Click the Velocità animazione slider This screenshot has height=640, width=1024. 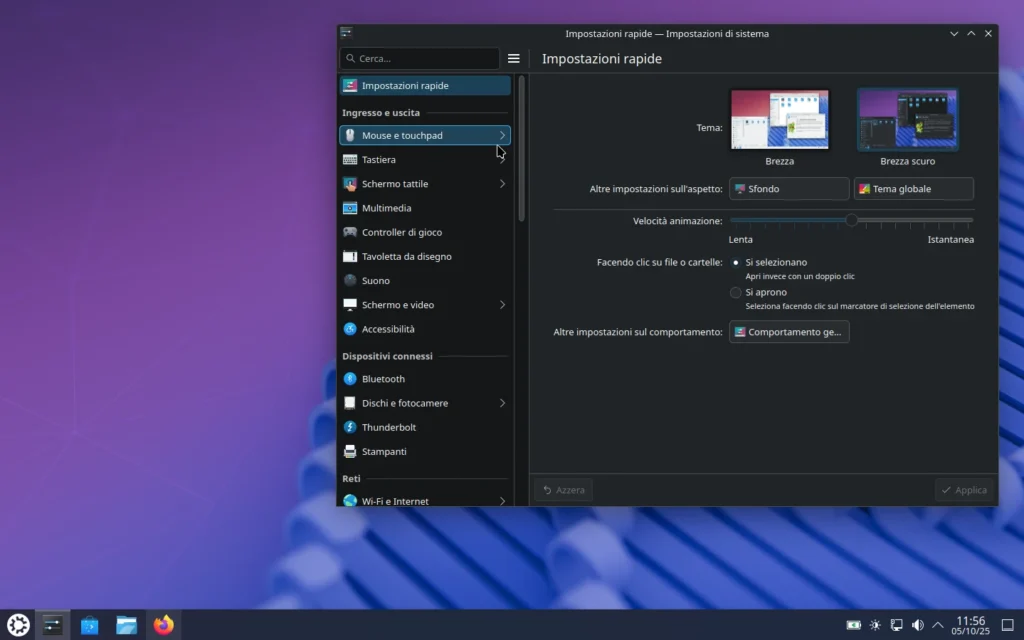click(851, 220)
